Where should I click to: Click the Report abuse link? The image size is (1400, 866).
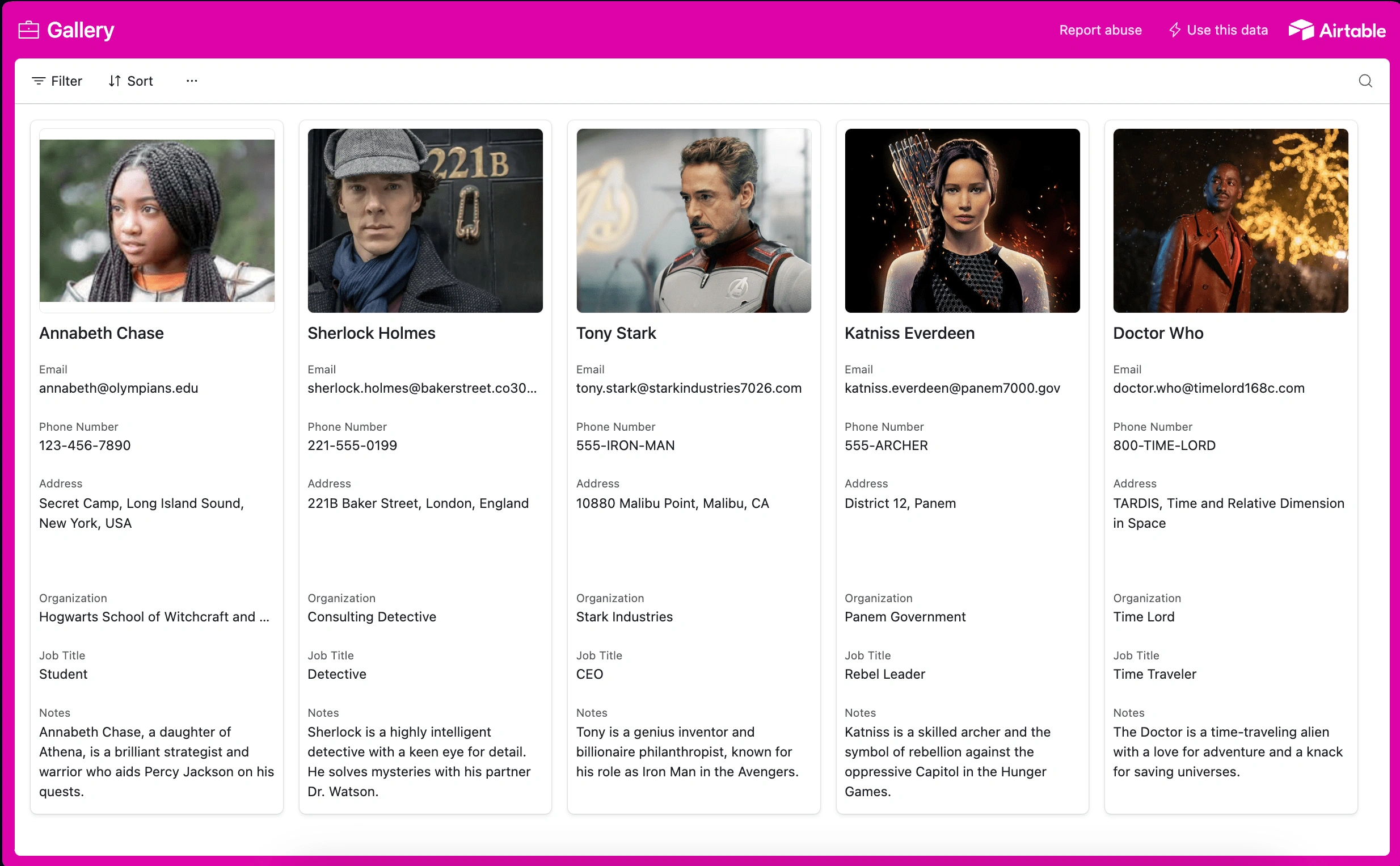(x=1100, y=30)
